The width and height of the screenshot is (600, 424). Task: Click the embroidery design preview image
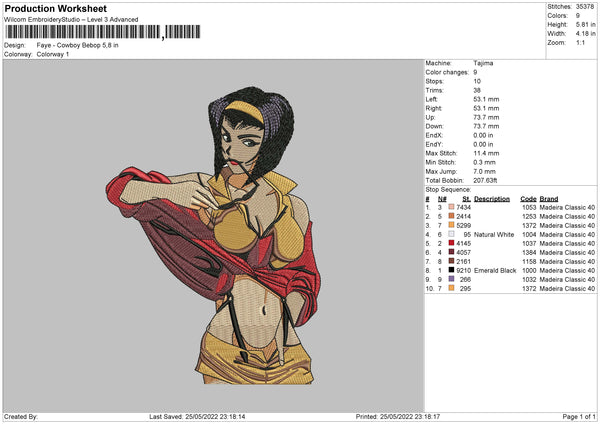tap(213, 235)
